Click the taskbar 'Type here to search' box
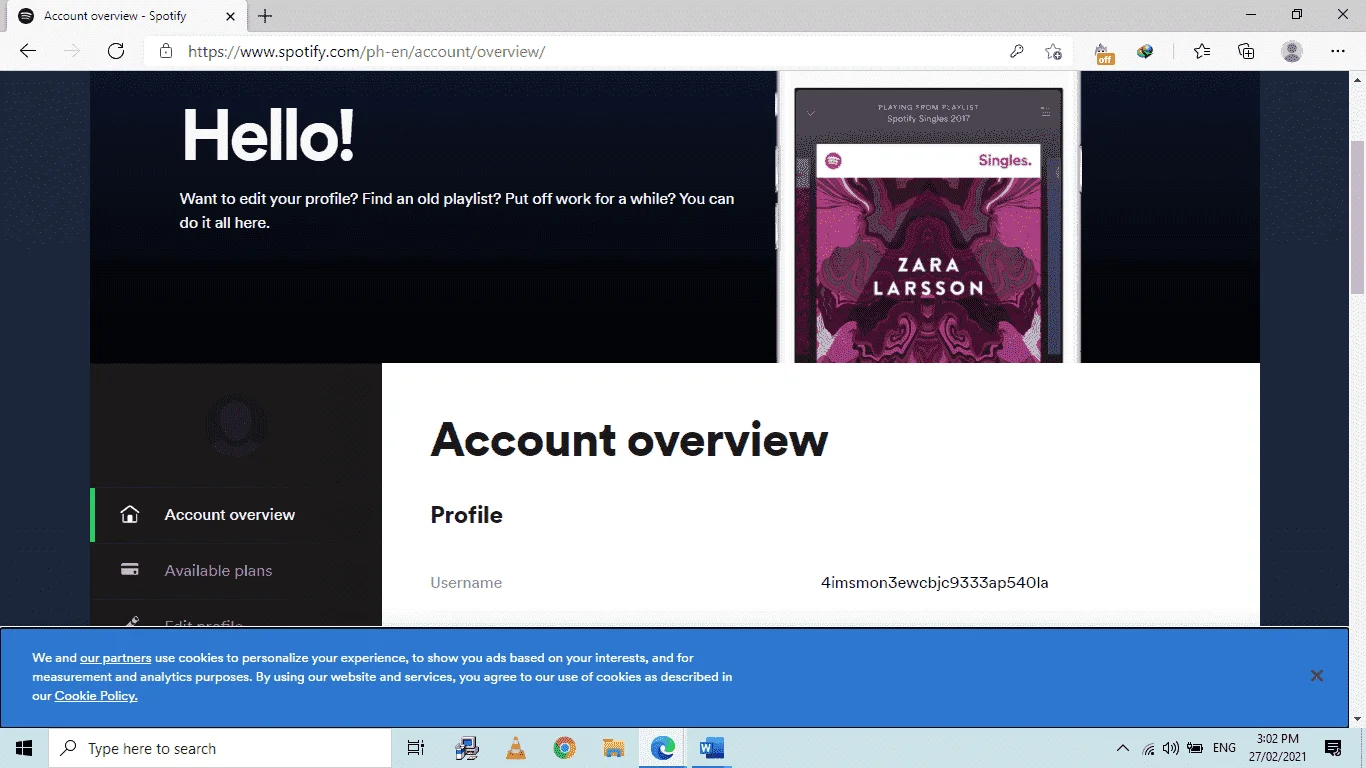Image resolution: width=1366 pixels, height=768 pixels. pyautogui.click(x=220, y=748)
